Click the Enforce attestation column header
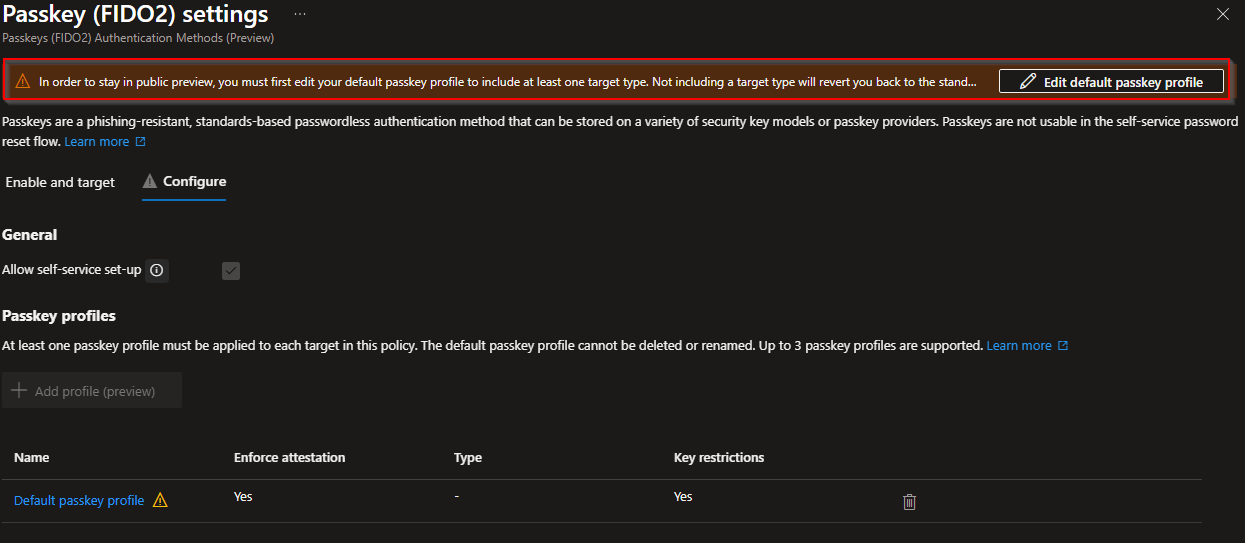Image resolution: width=1245 pixels, height=543 pixels. point(289,457)
